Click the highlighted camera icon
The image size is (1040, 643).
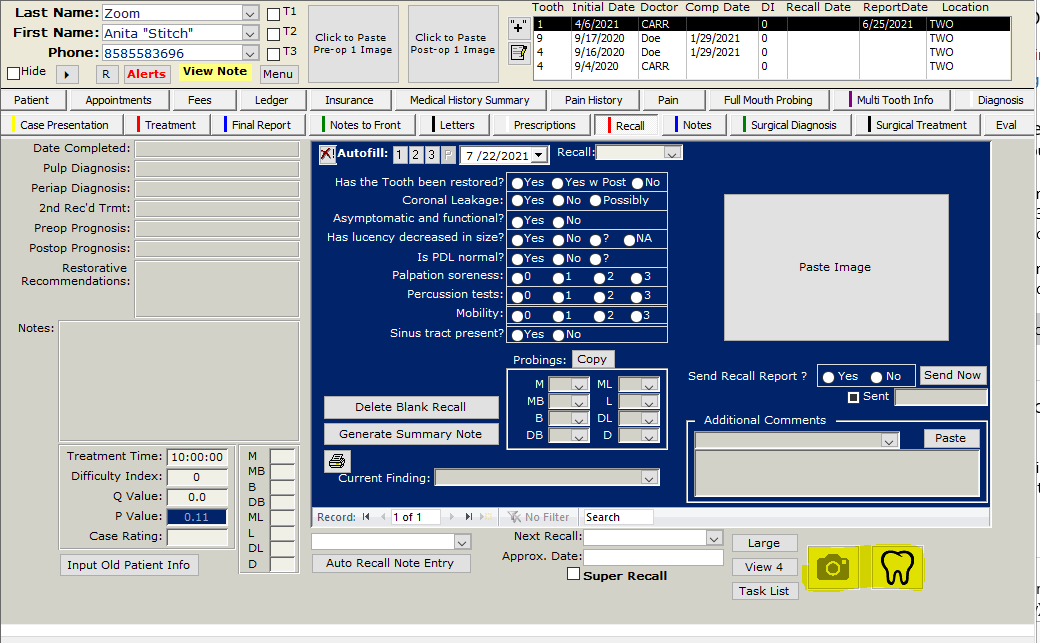coord(832,568)
